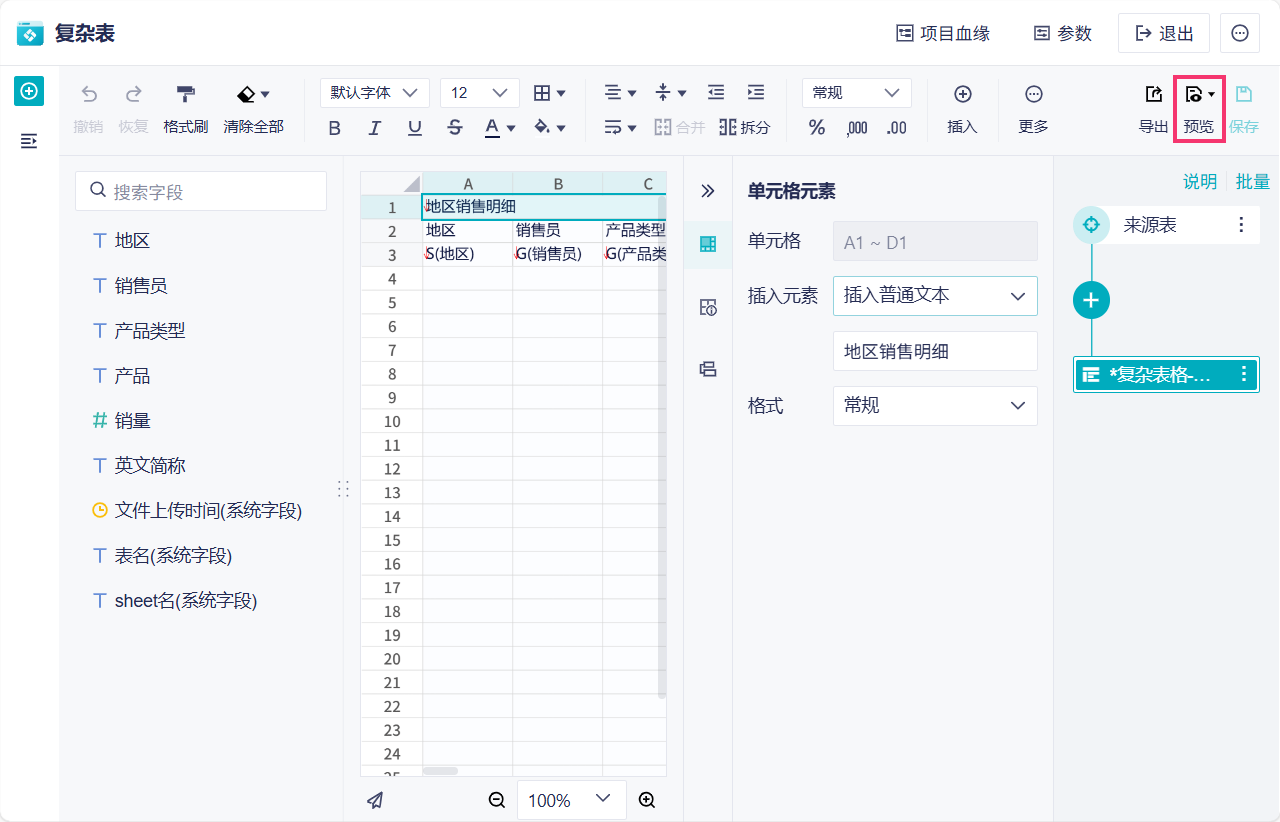This screenshot has width=1280, height=822.
Task: Open the 格式 dropdown in cell panel
Action: pyautogui.click(x=935, y=406)
